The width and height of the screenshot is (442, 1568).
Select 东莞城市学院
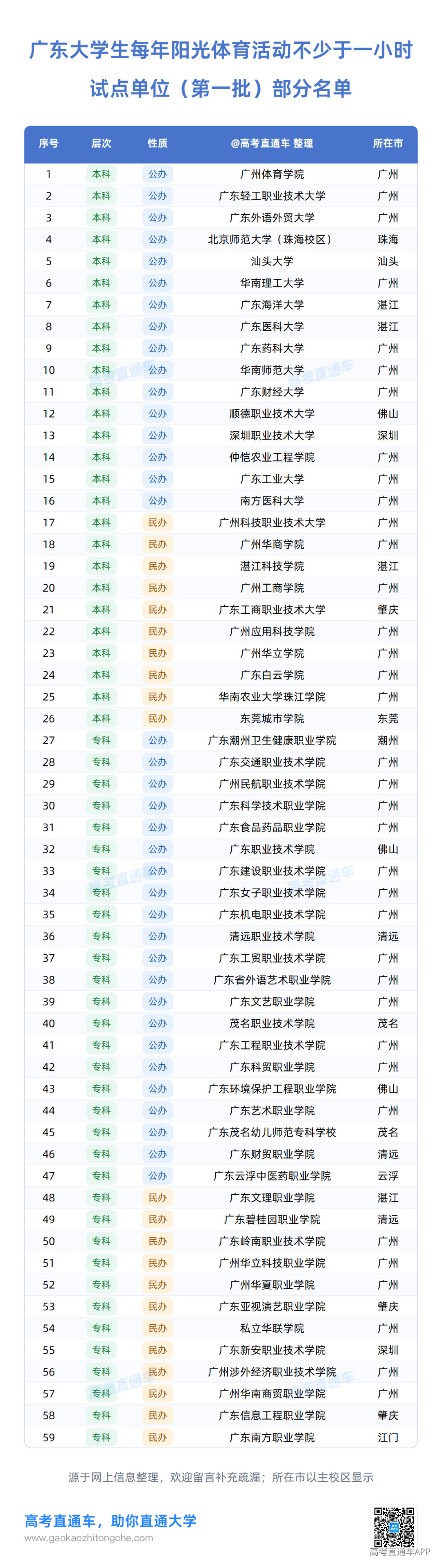(272, 718)
